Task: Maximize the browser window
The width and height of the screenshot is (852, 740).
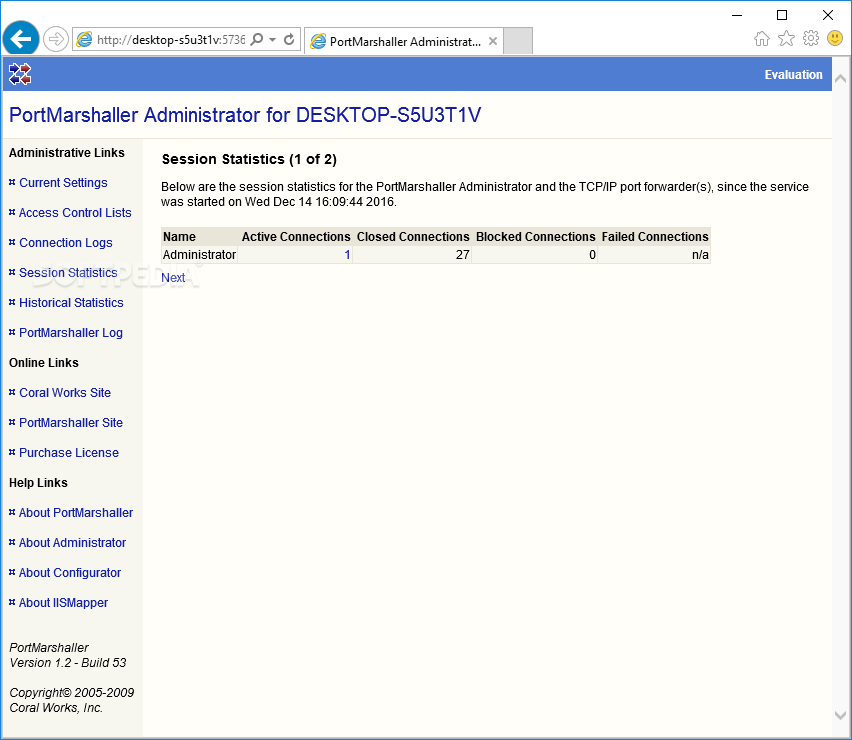Action: 782,15
